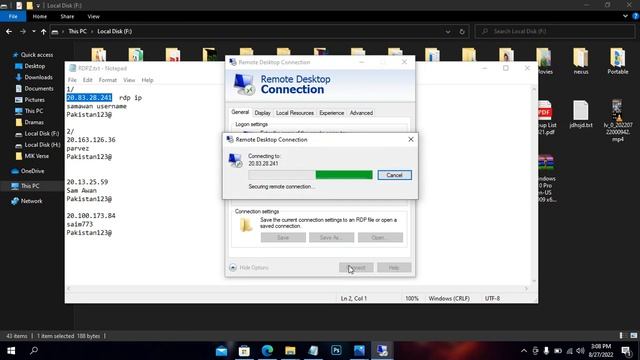The width and height of the screenshot is (640, 360).
Task: Click username parvez in Notepad
Action: pos(78,148)
